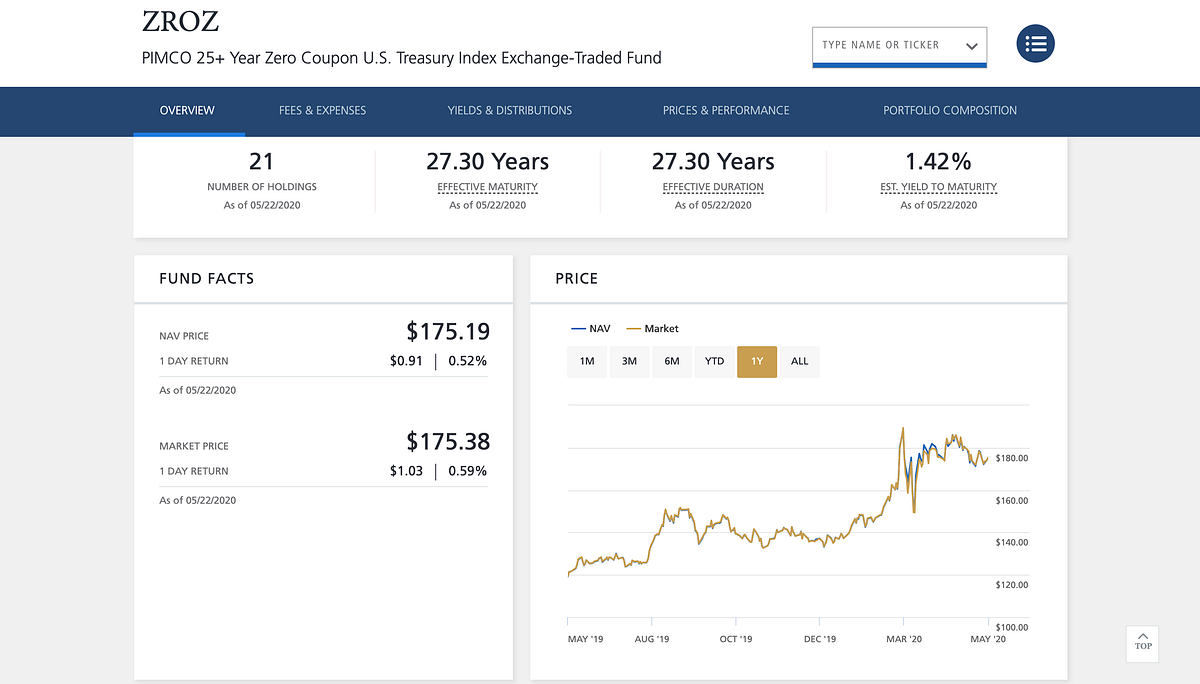The height and width of the screenshot is (684, 1200).
Task: Select the 1M chart period
Action: pos(587,361)
